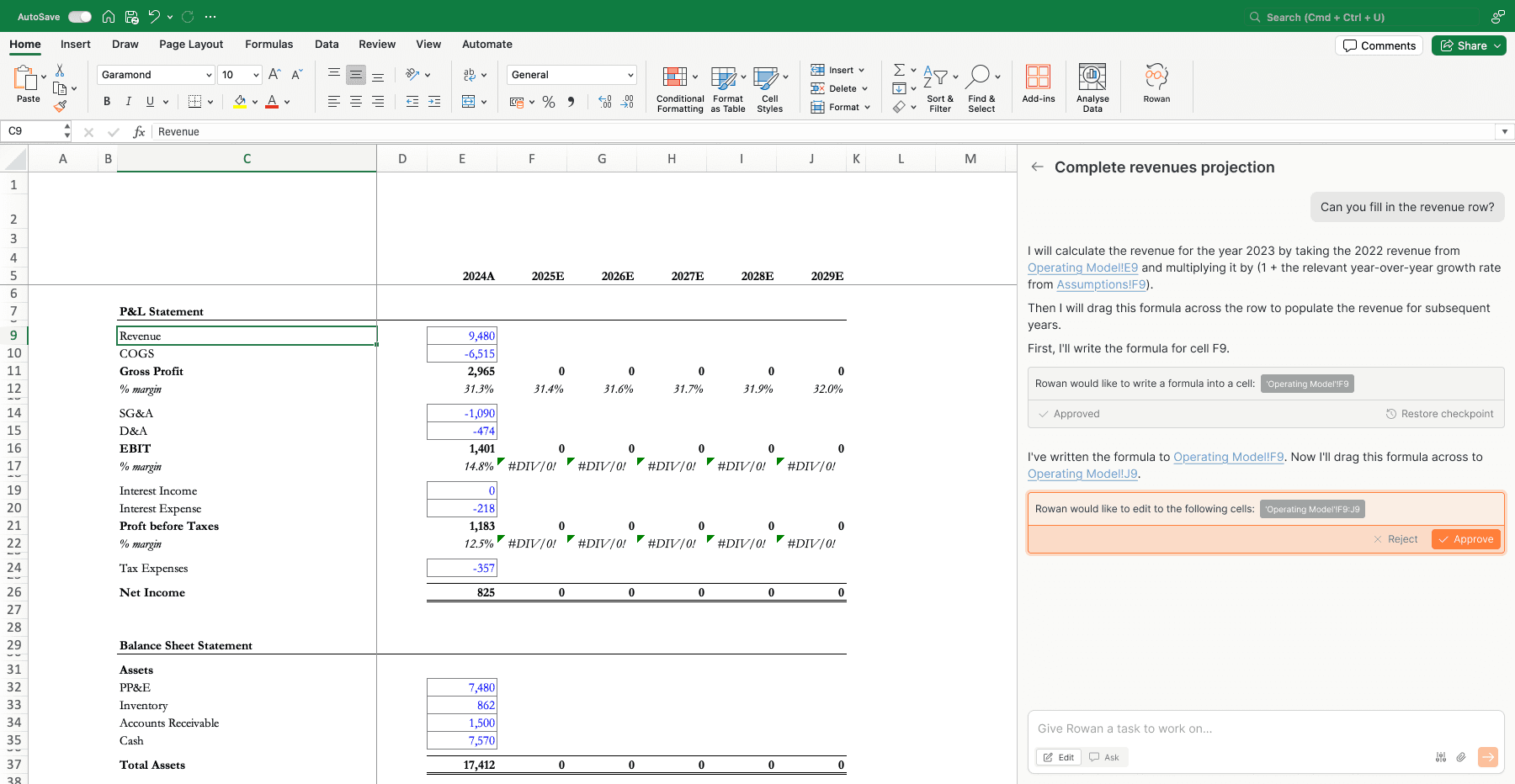Click the search field in title bar

click(1363, 17)
